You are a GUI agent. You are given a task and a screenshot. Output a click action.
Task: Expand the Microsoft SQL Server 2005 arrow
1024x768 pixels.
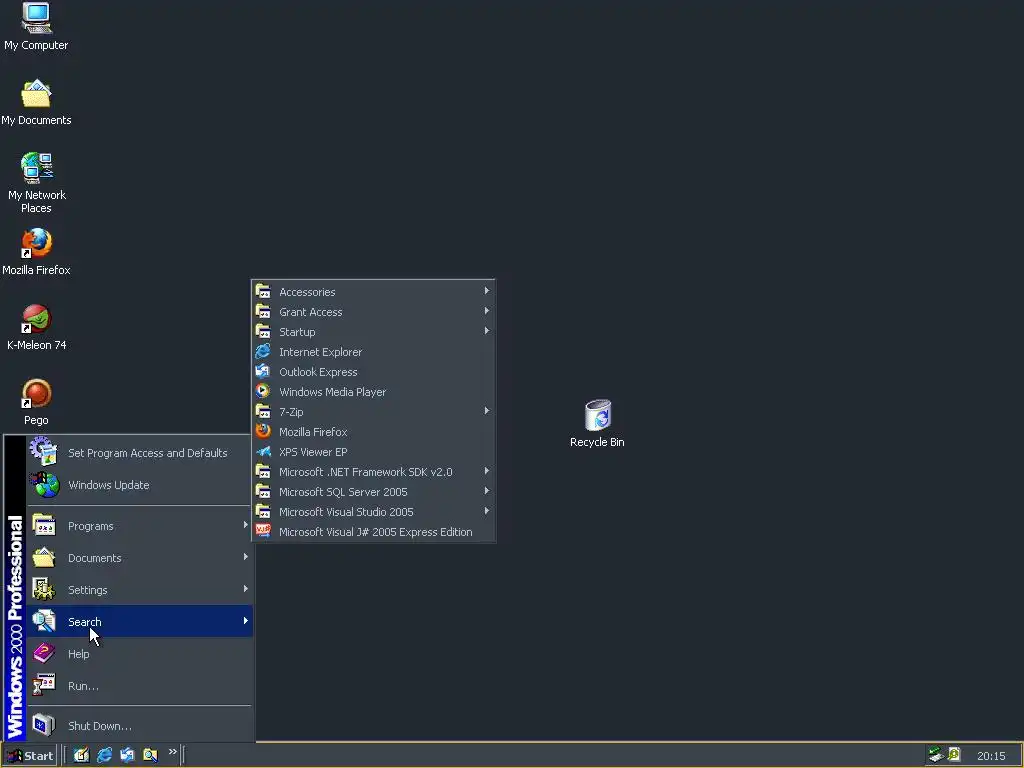click(x=487, y=490)
